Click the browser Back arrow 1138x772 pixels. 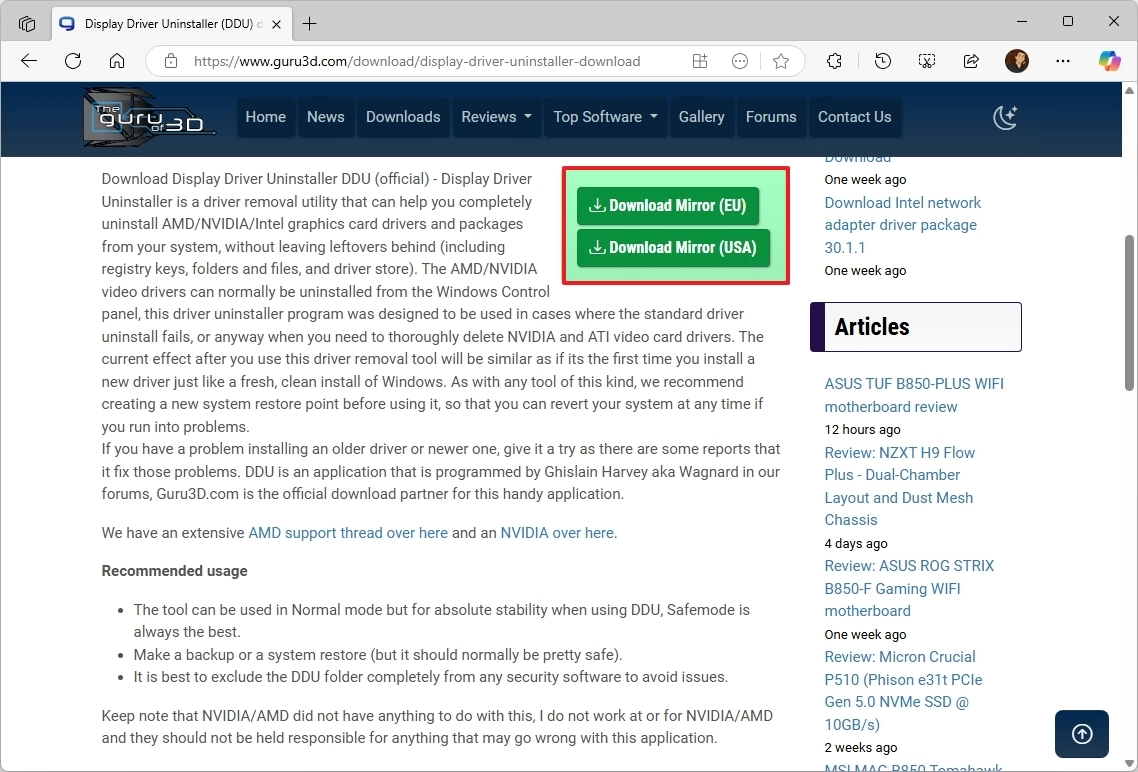(29, 61)
